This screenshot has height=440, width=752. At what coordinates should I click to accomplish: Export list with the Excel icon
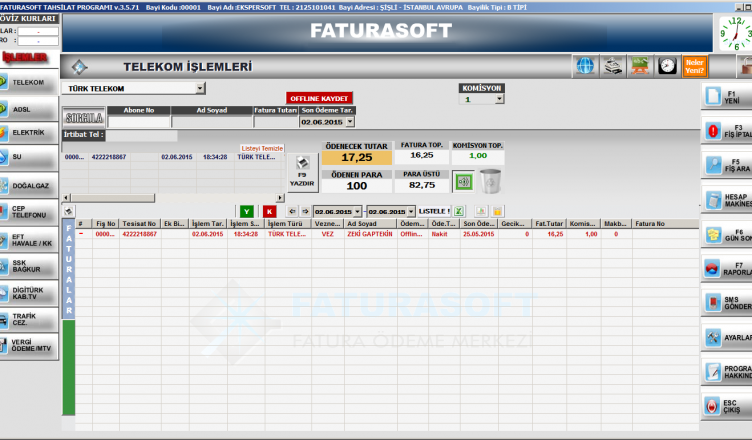[459, 211]
